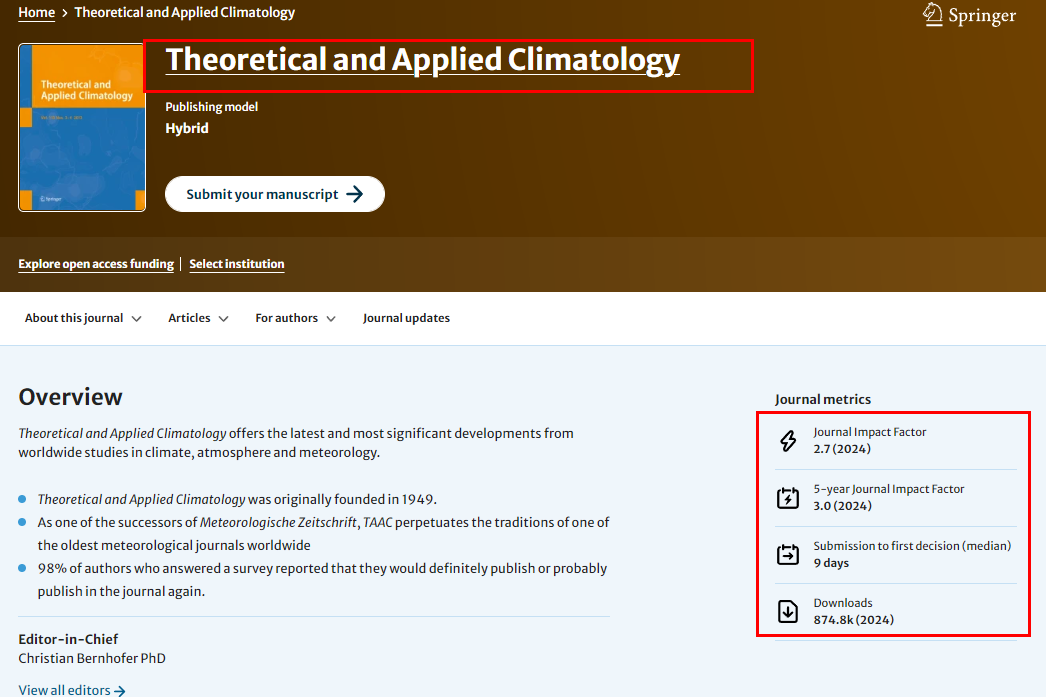Viewport: 1046px width, 697px height.
Task: Click the Downloads icon
Action: coord(788,611)
